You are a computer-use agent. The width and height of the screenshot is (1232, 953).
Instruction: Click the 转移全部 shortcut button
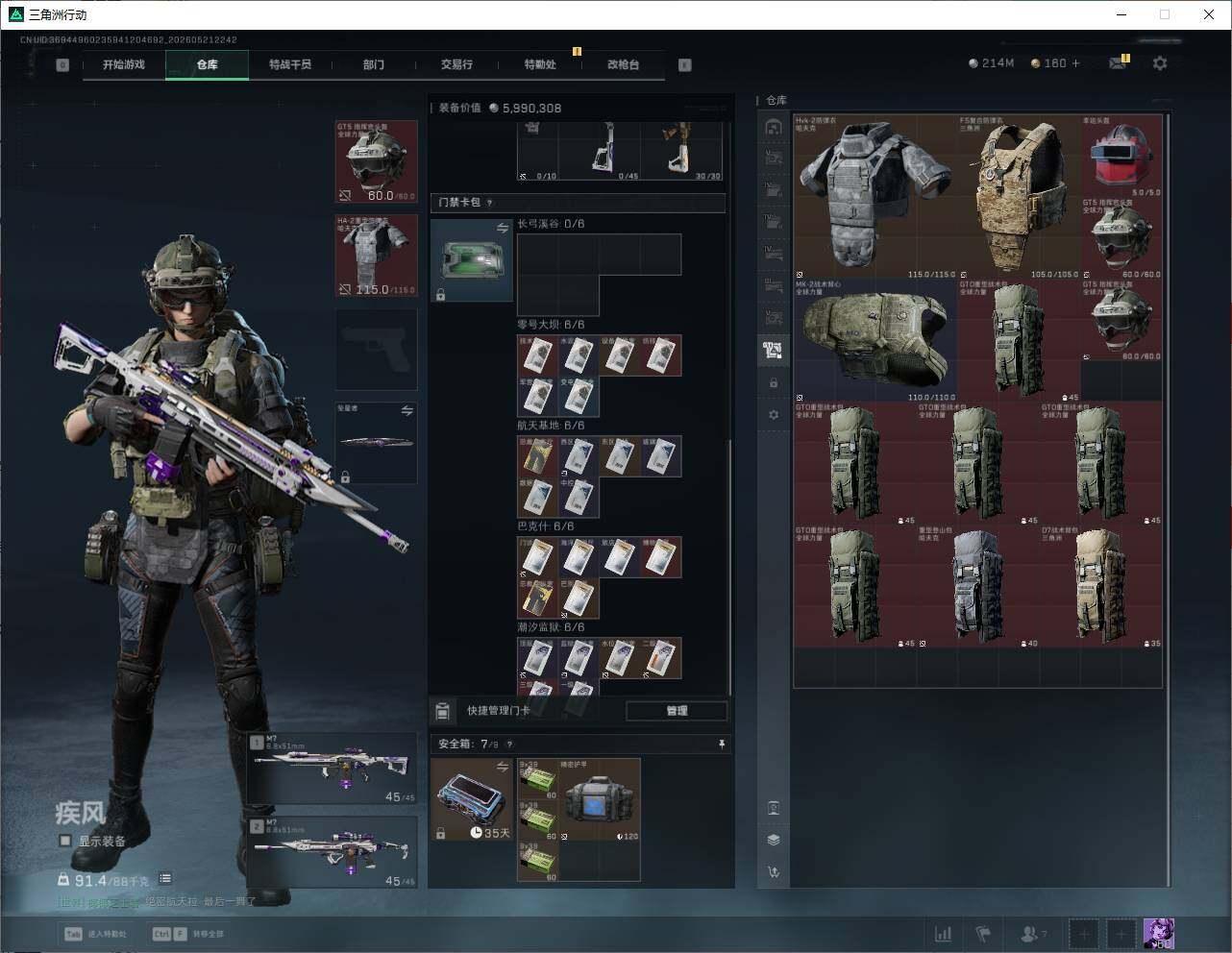point(188,934)
